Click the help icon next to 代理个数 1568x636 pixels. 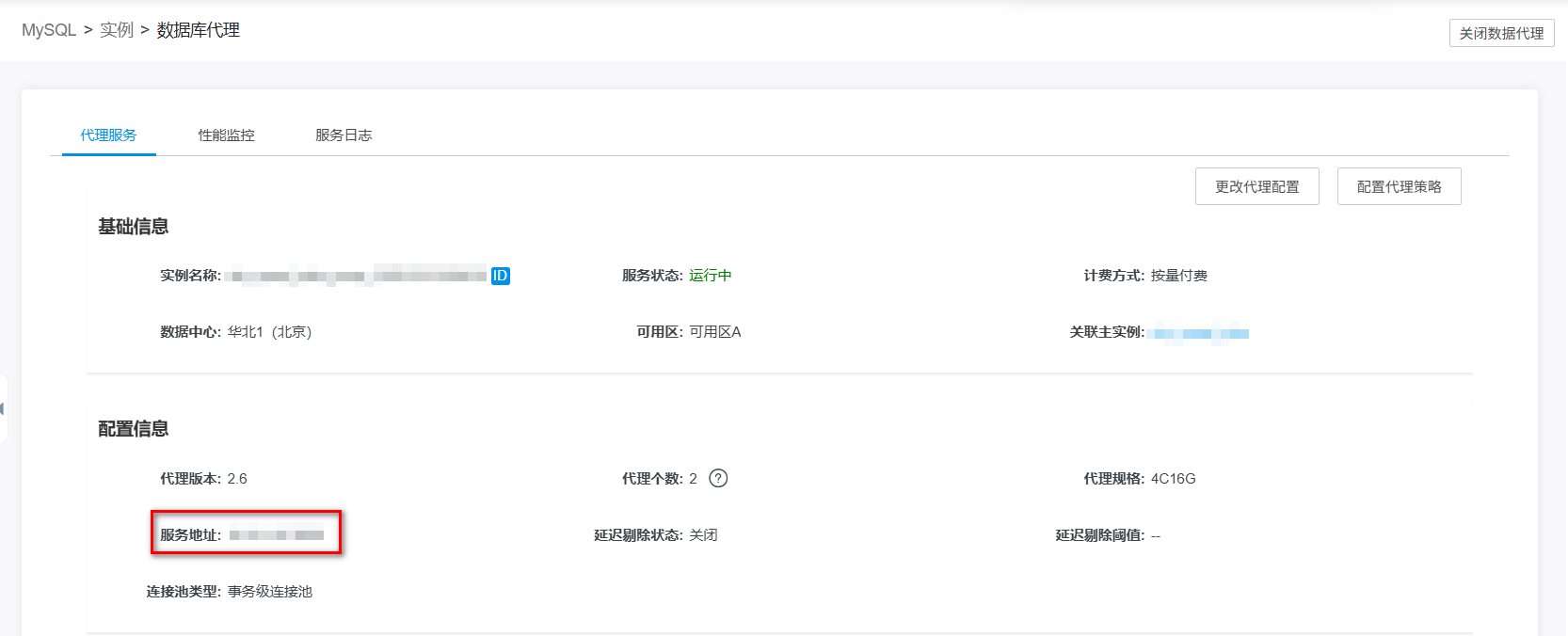(718, 478)
